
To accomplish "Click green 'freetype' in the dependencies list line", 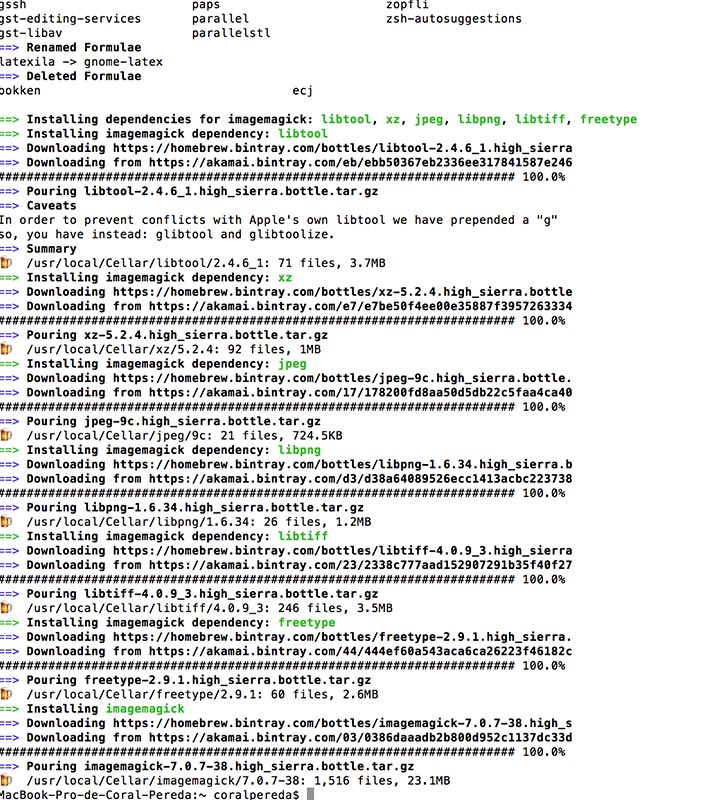I will (608, 119).
